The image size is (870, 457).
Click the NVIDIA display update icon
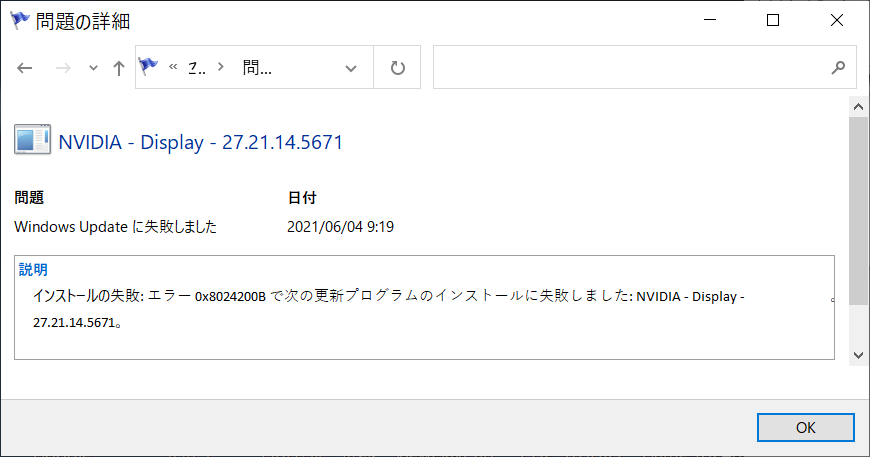(32, 140)
